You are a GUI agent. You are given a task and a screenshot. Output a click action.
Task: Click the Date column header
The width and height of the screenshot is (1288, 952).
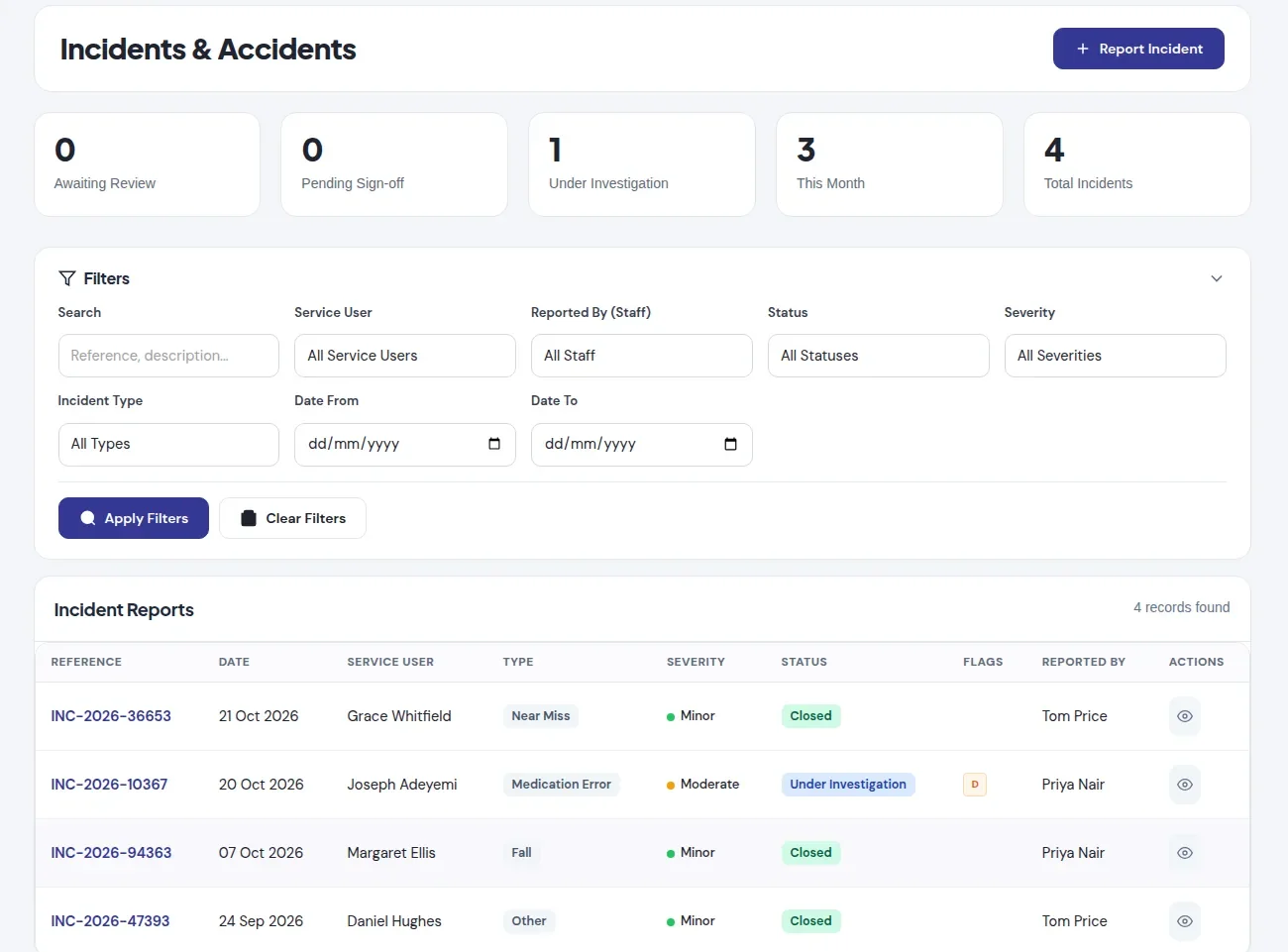[x=234, y=662]
